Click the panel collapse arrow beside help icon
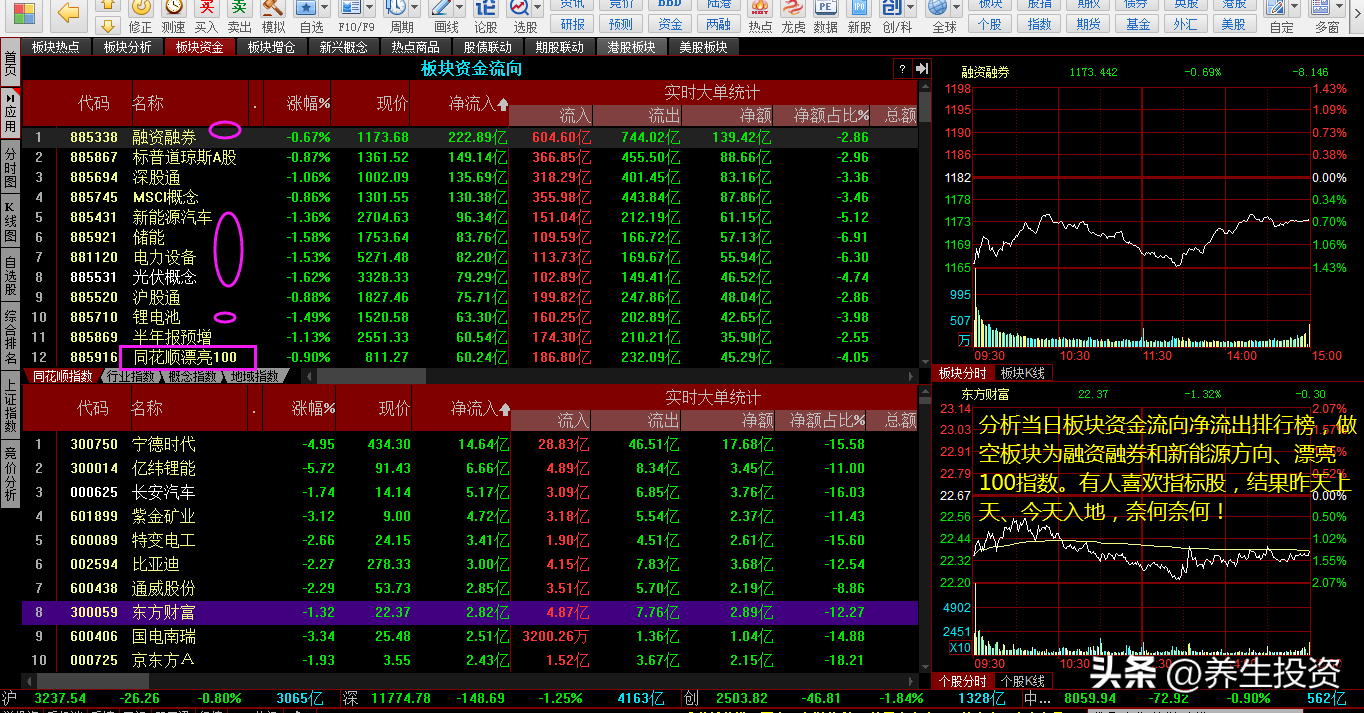Image resolution: width=1364 pixels, height=713 pixels. click(921, 69)
